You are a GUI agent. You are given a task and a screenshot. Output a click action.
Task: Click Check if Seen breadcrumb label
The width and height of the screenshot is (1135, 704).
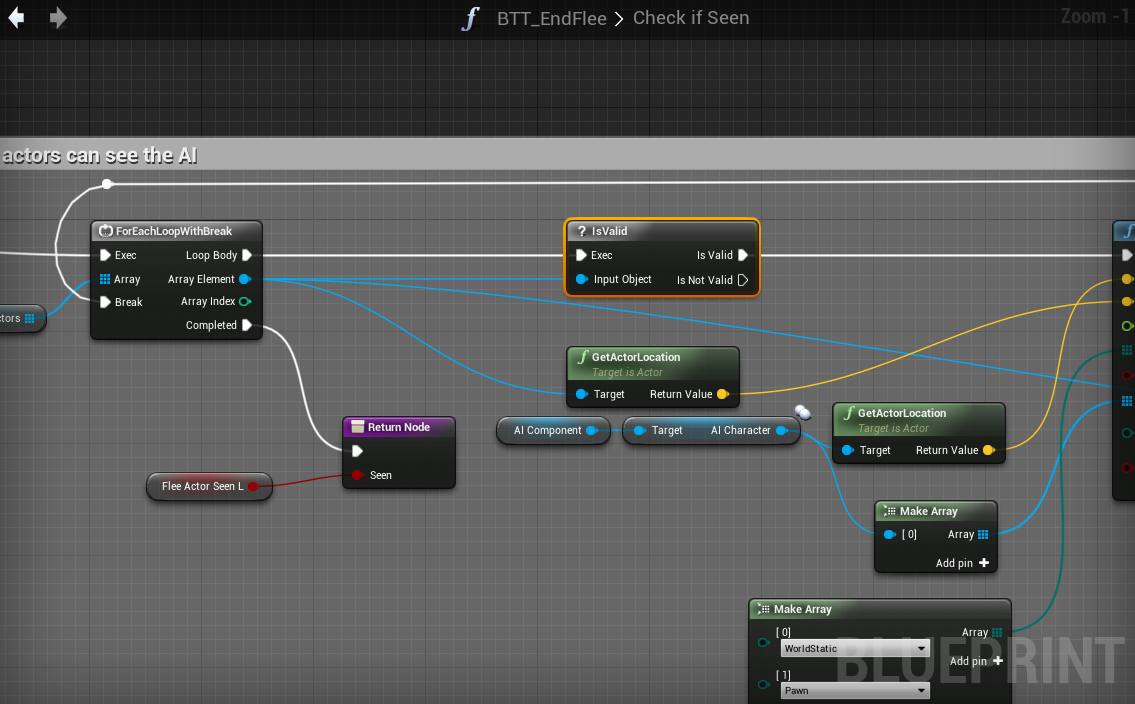[691, 18]
